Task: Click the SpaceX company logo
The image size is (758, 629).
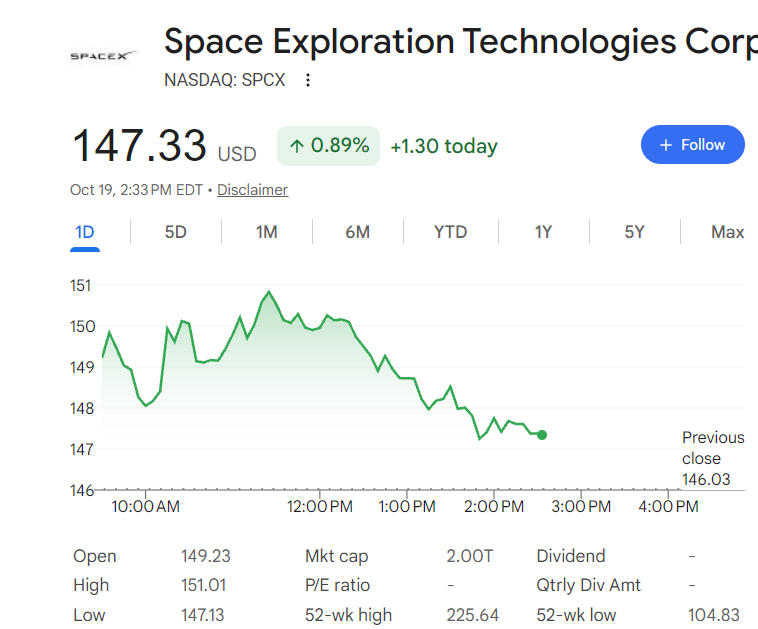Action: (x=104, y=57)
